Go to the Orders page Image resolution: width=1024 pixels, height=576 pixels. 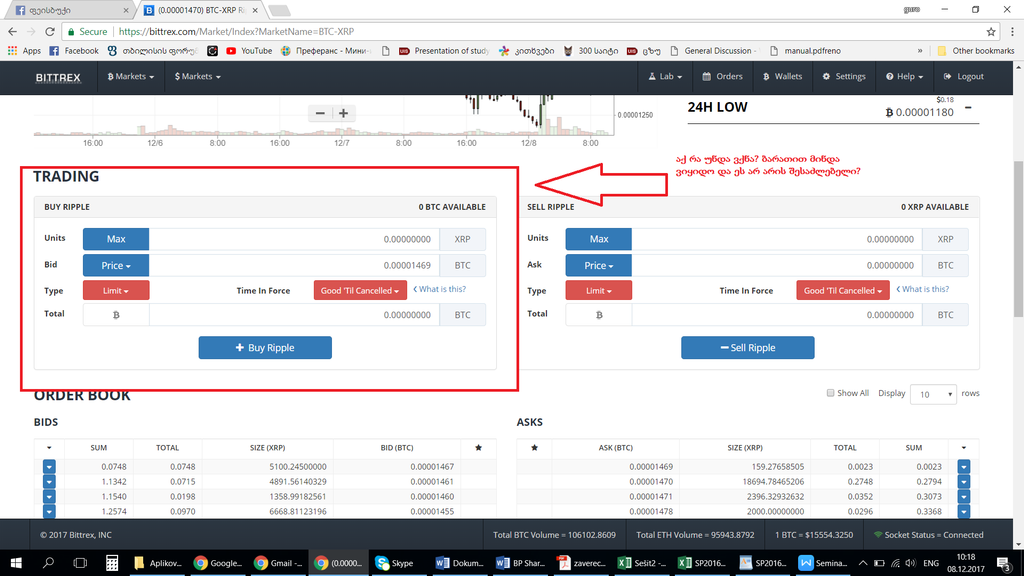pyautogui.click(x=722, y=76)
